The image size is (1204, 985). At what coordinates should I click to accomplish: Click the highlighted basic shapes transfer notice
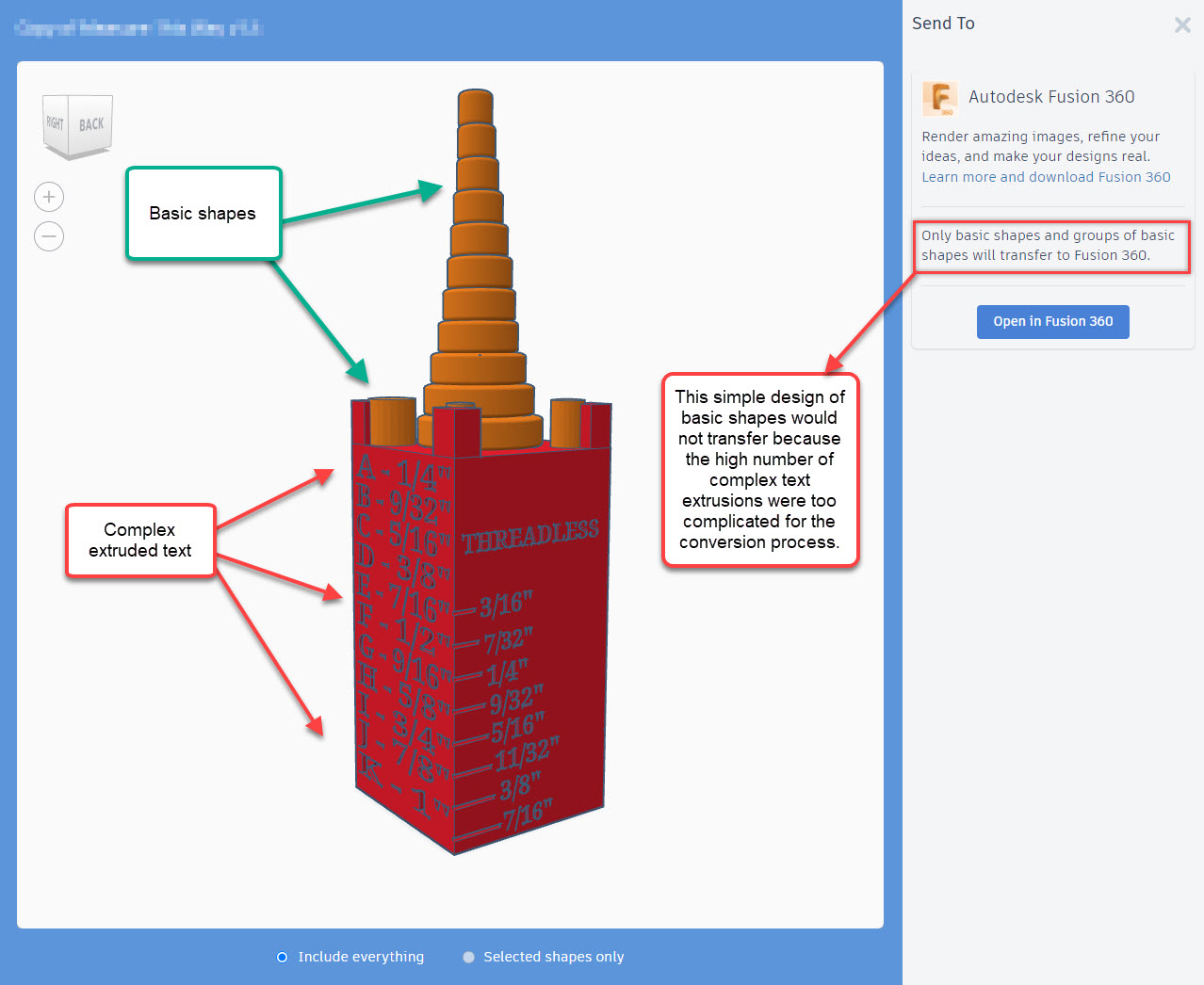pyautogui.click(x=1050, y=246)
